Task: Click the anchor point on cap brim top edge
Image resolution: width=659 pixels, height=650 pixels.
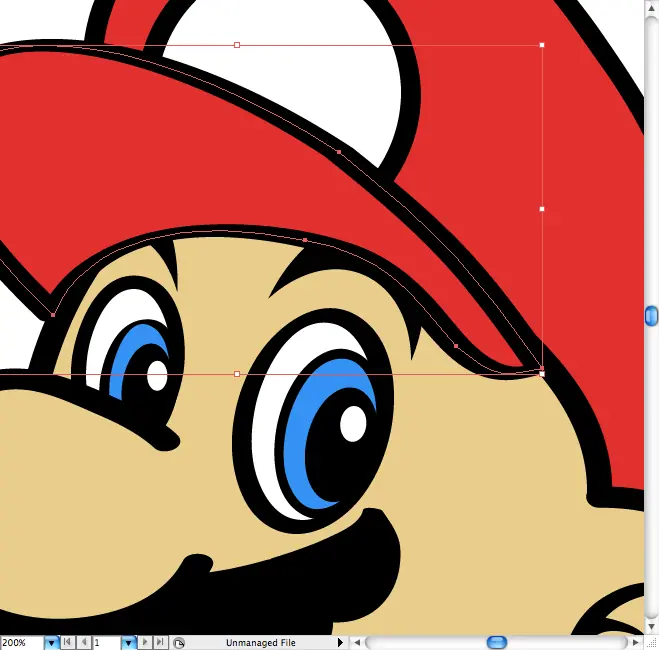Action: point(339,152)
